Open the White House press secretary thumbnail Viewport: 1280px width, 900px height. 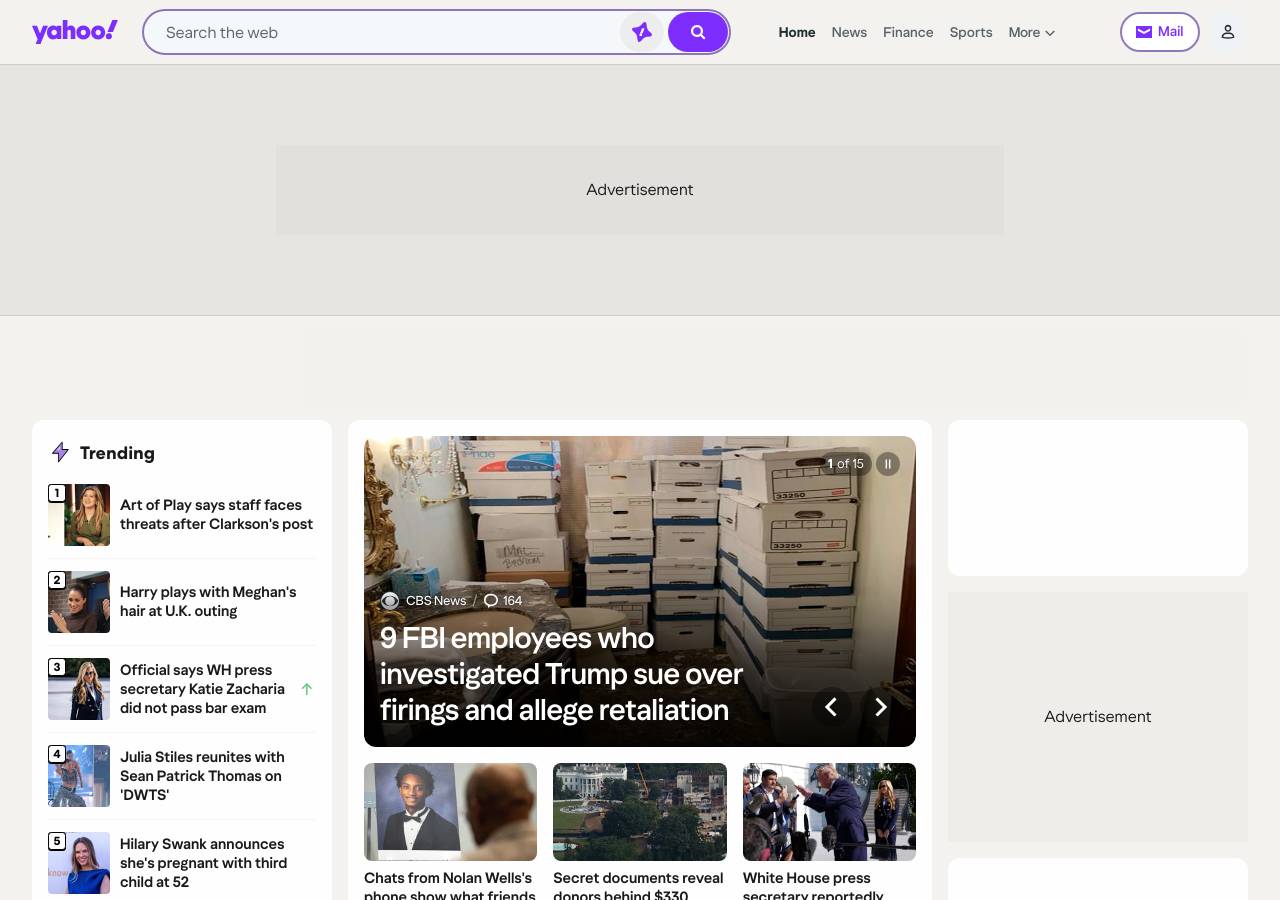829,812
